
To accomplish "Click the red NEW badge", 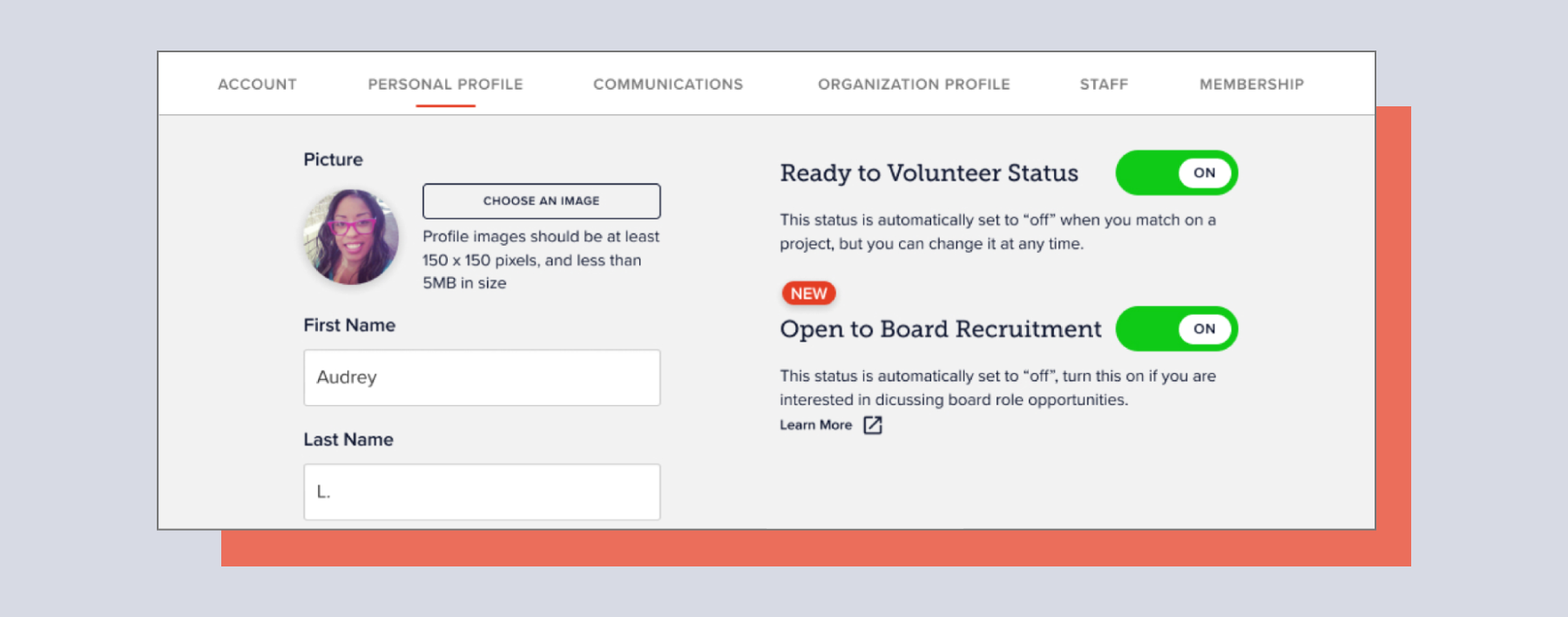I will click(808, 294).
